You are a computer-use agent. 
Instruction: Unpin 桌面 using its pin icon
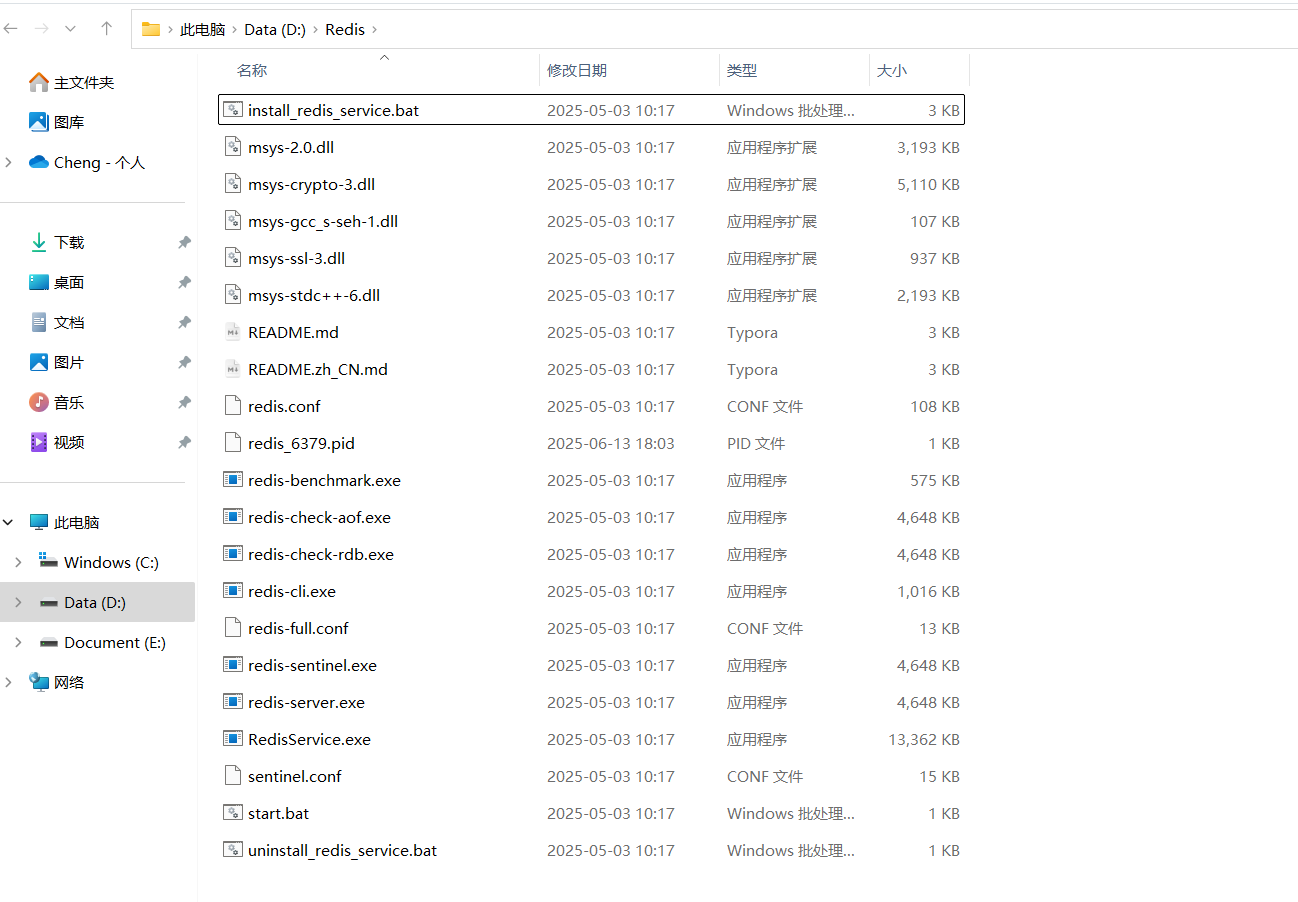click(x=184, y=283)
